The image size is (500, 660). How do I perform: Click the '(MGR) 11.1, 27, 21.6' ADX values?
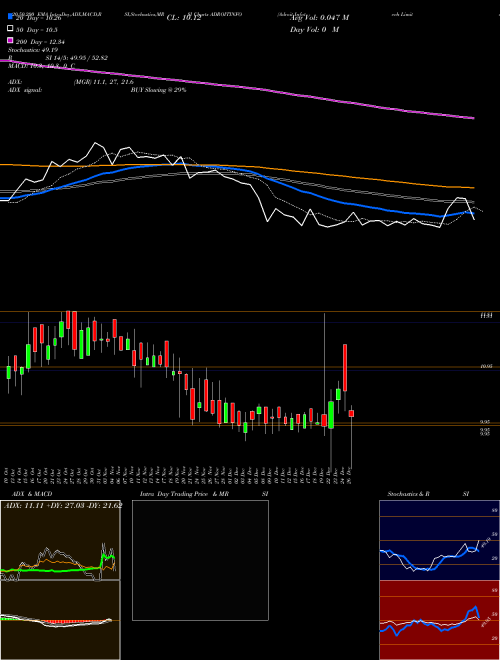point(103,82)
